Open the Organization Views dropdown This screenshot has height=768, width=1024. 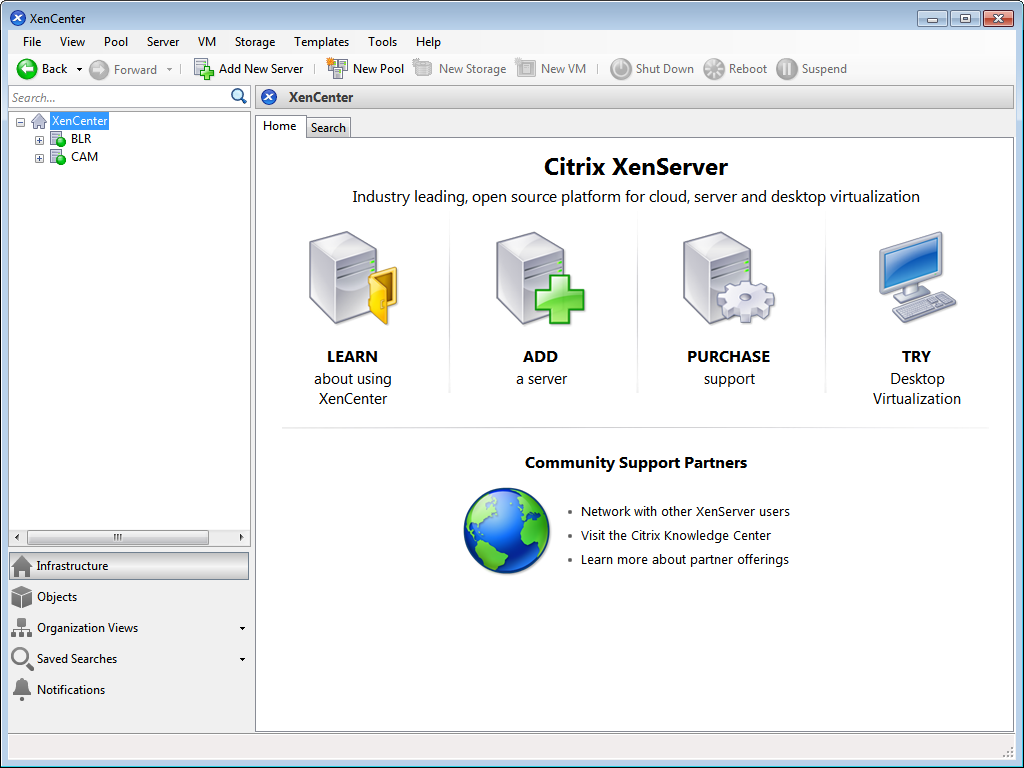coord(242,627)
